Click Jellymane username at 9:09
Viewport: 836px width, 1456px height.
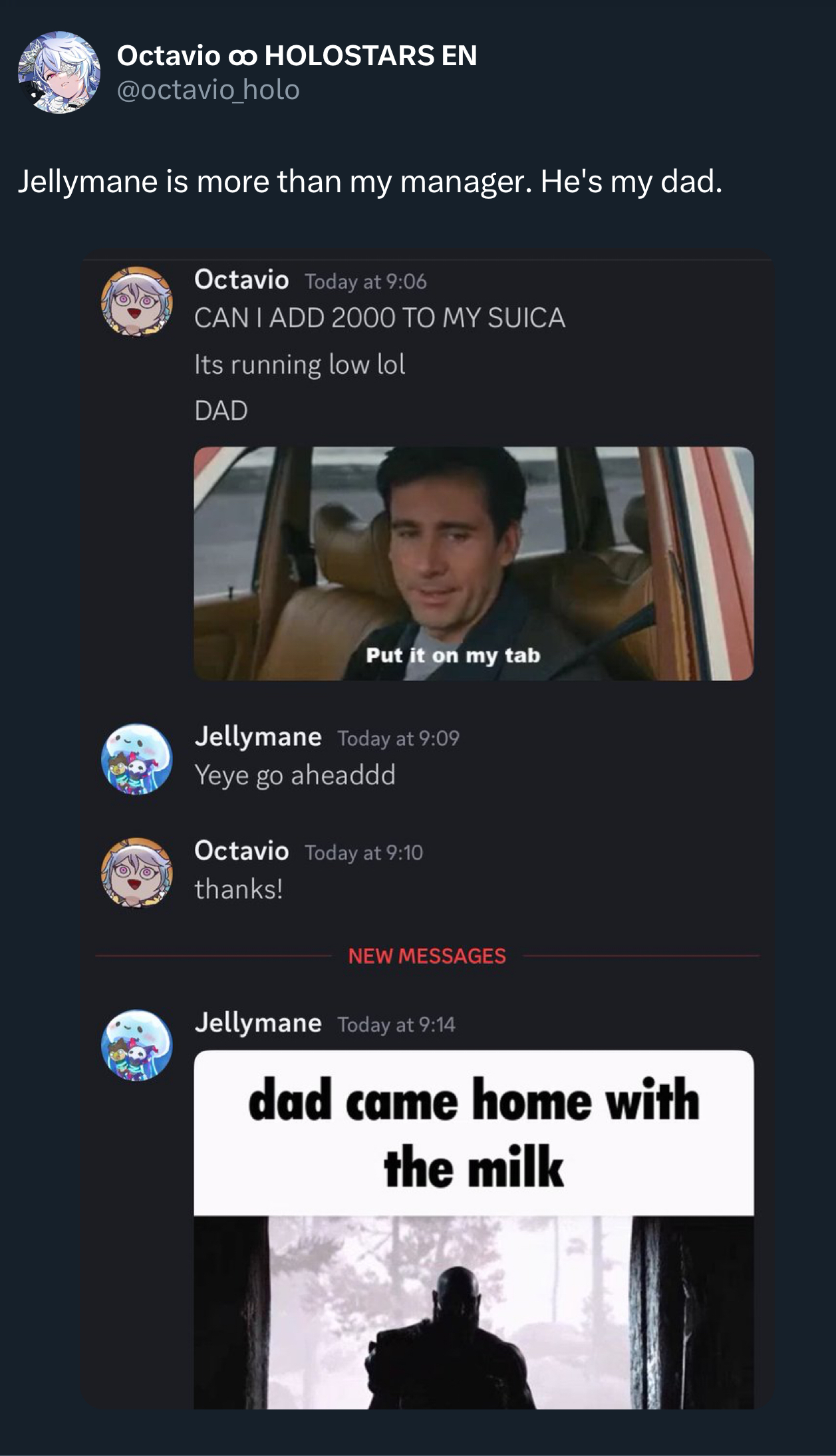coord(258,736)
